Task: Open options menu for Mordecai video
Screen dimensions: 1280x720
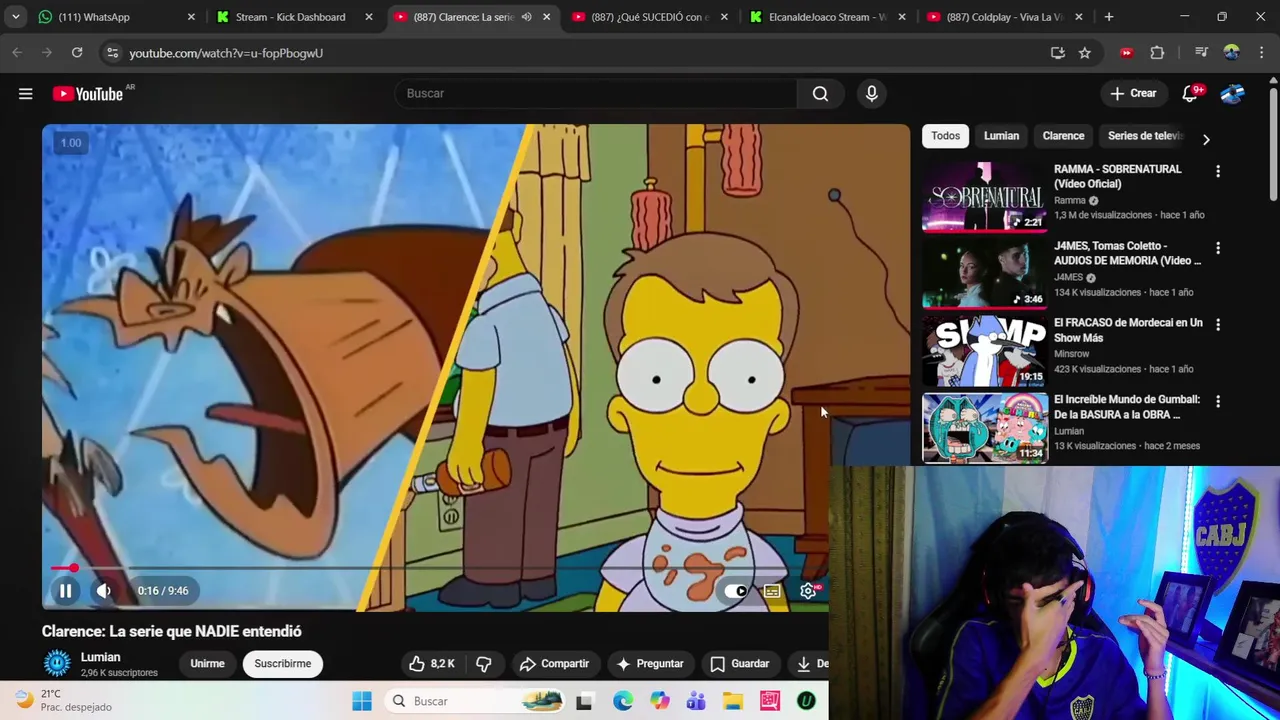Action: (x=1218, y=325)
